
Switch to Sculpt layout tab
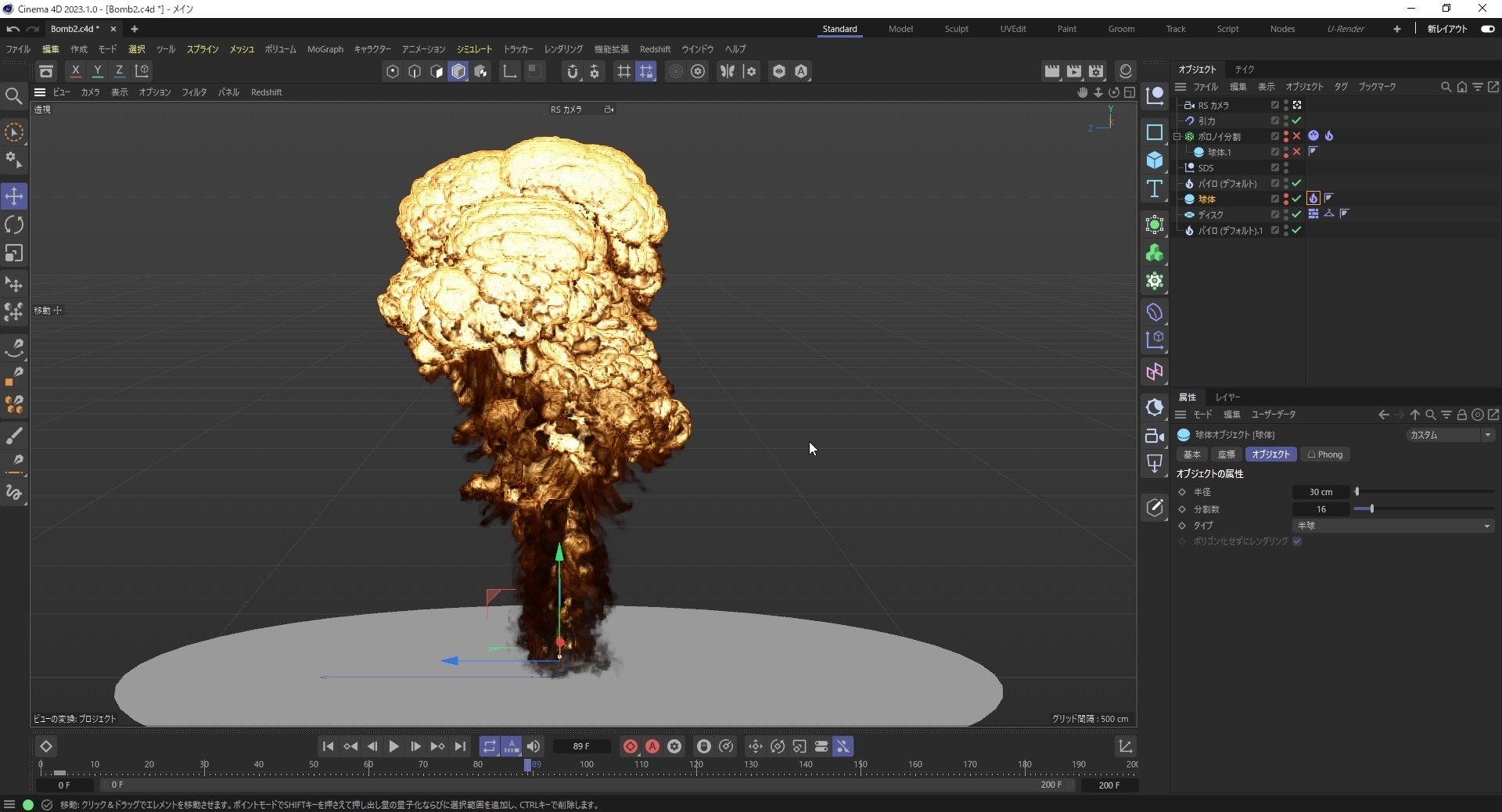point(956,29)
